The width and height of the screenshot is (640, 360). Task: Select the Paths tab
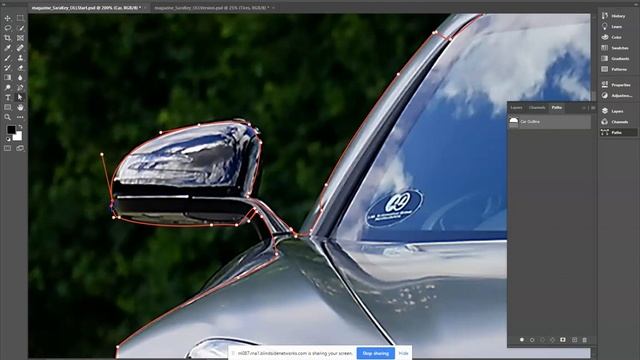point(557,108)
